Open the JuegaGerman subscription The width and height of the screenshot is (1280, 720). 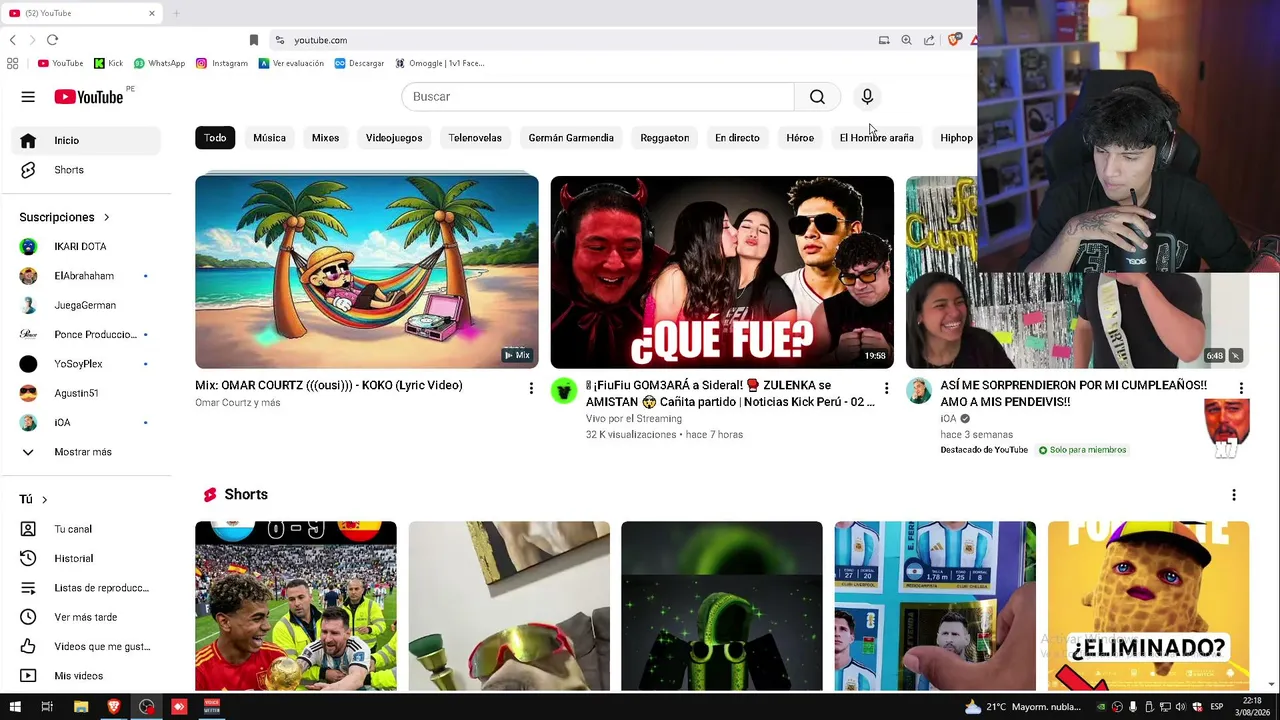[x=86, y=305]
